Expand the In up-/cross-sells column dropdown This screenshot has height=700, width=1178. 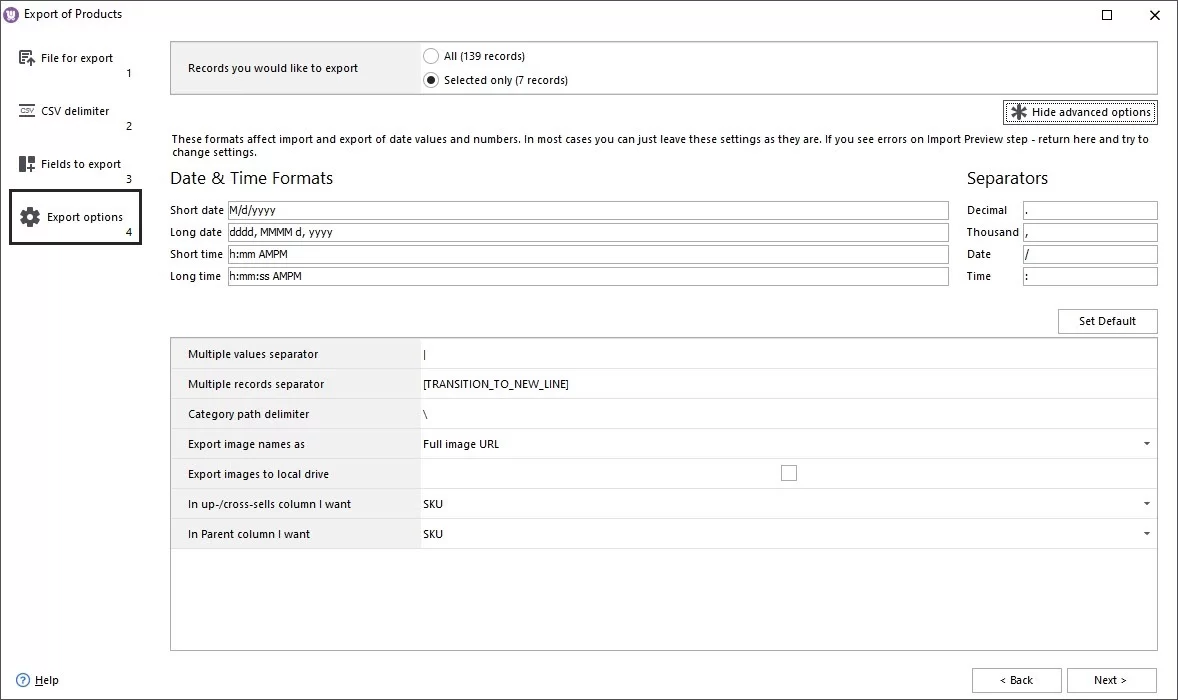(1146, 503)
